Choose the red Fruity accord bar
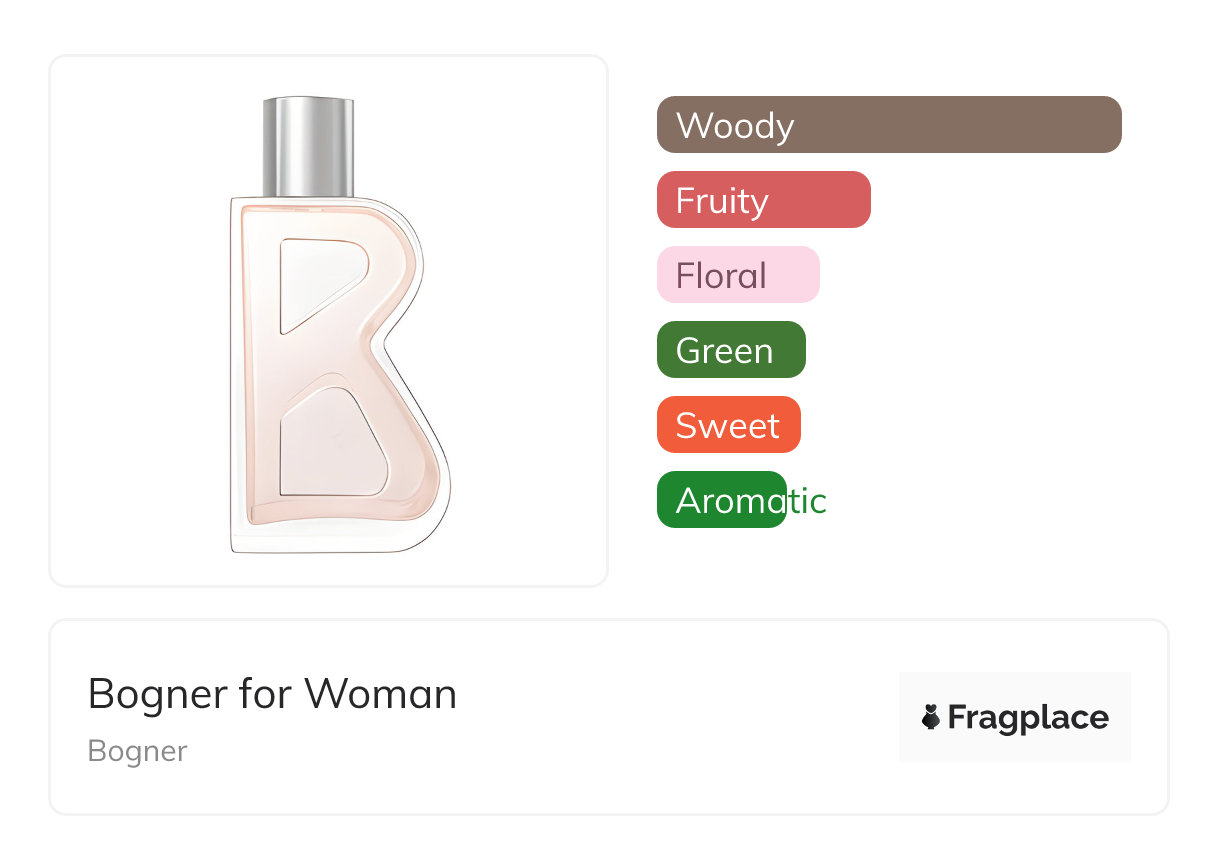Screen dimensions: 1218x864 [x=763, y=200]
